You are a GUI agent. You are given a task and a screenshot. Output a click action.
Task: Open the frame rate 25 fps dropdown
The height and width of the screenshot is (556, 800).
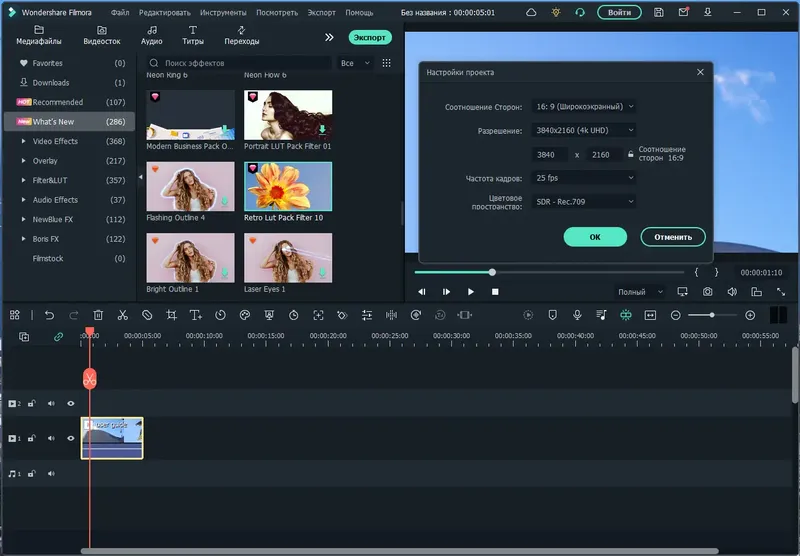tap(583, 178)
